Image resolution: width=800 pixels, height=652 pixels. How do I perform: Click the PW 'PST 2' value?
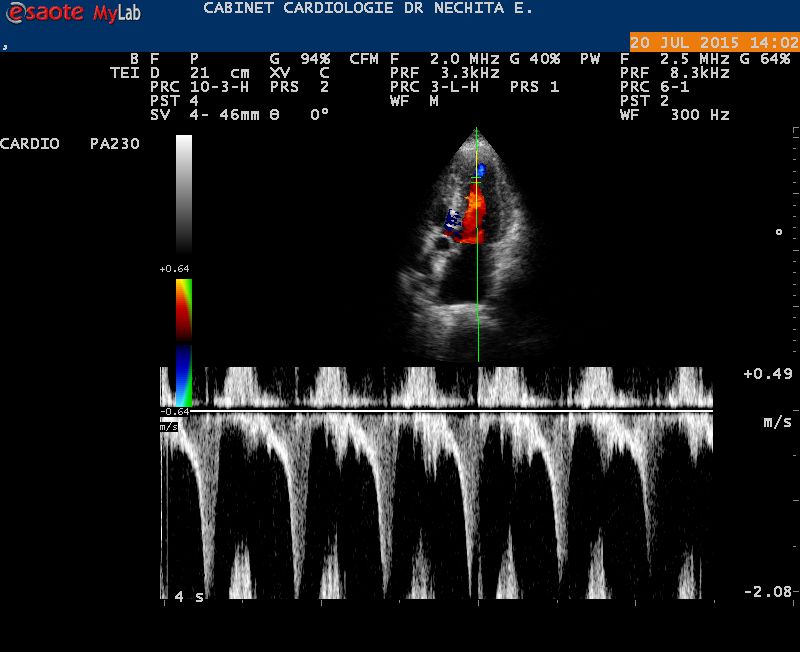click(x=645, y=101)
